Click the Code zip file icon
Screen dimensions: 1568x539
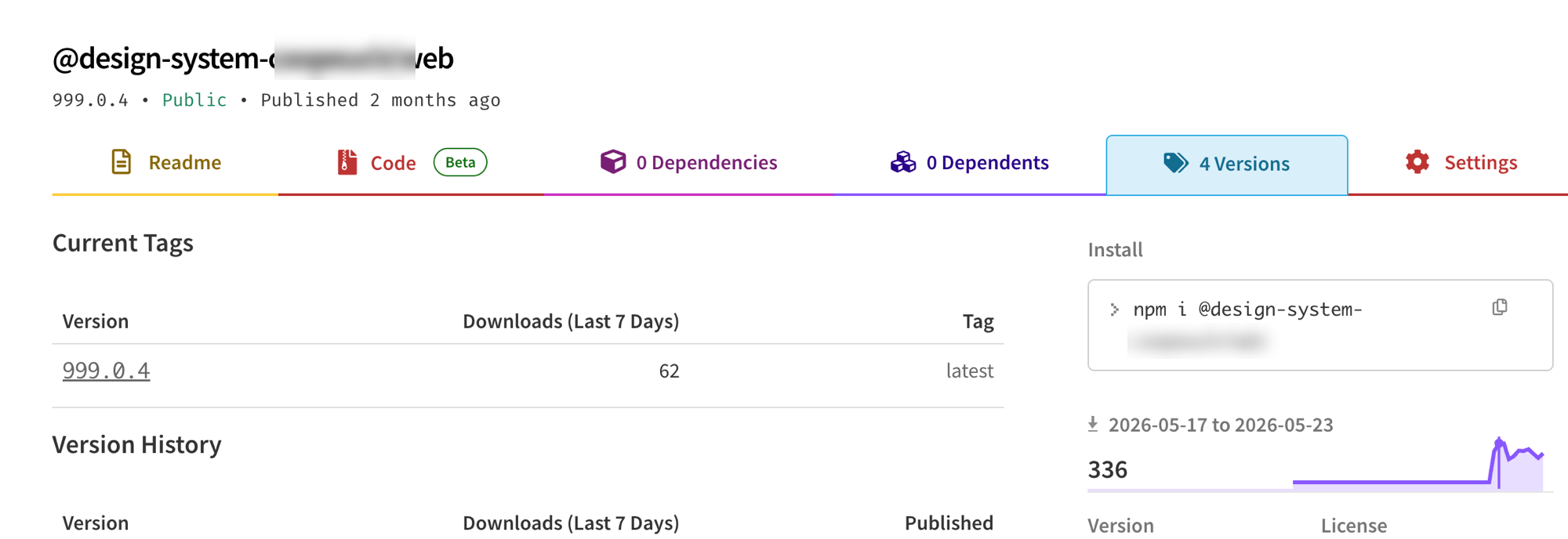347,162
